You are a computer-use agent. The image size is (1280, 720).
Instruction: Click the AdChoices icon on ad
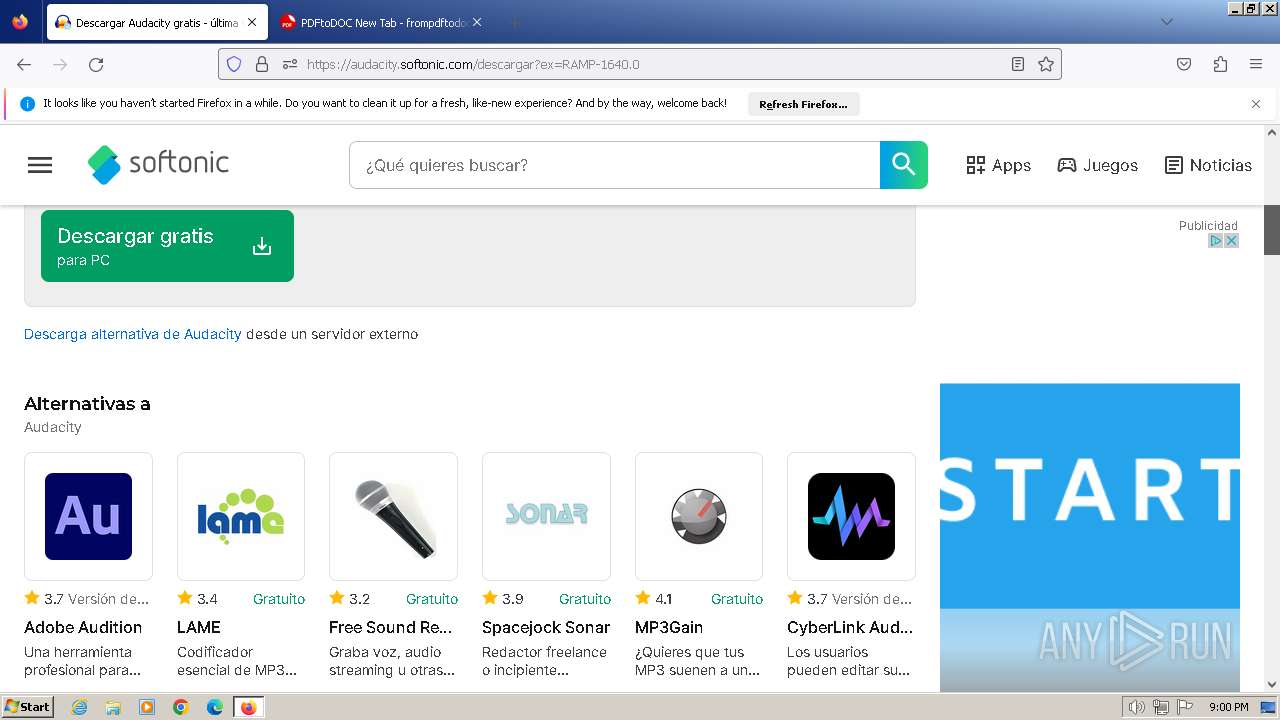(1216, 241)
